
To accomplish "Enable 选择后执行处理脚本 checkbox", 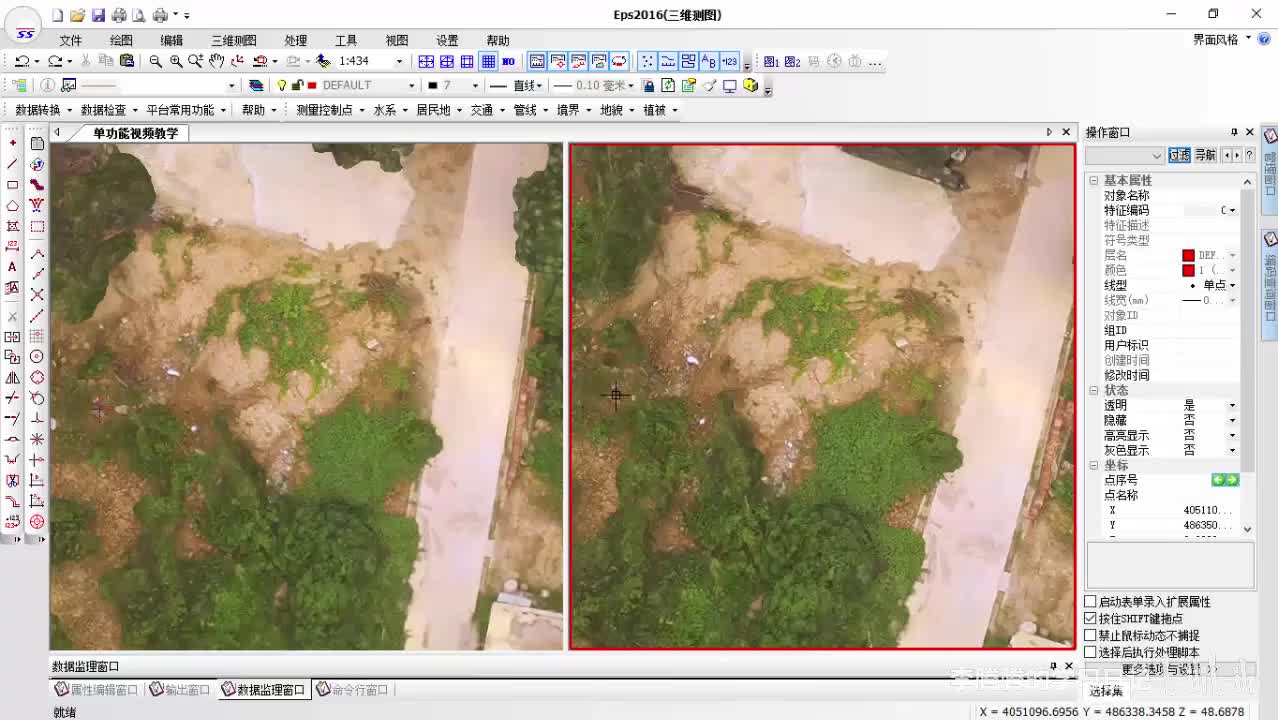I will coord(1090,652).
